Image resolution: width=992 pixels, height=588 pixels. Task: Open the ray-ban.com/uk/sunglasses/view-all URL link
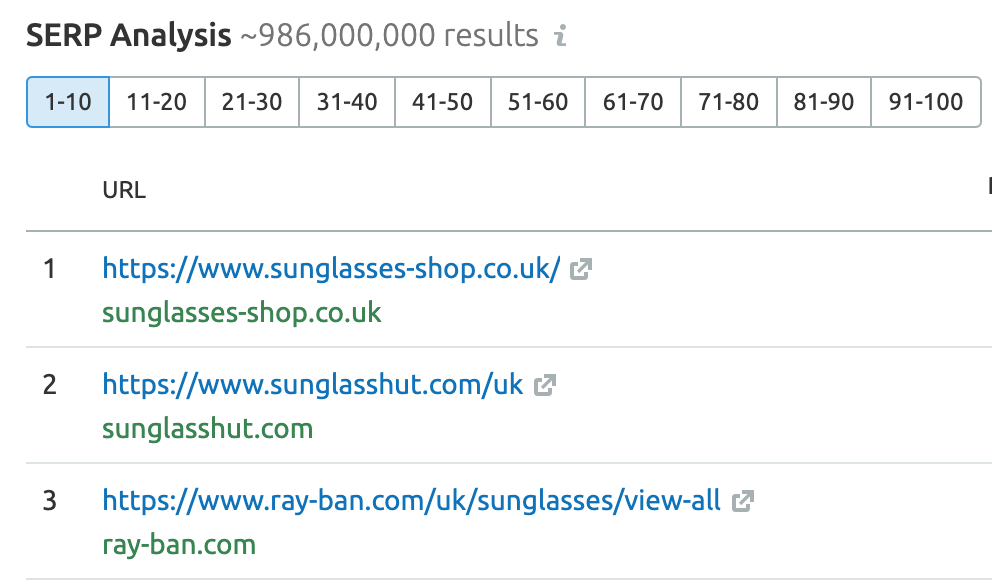411,501
